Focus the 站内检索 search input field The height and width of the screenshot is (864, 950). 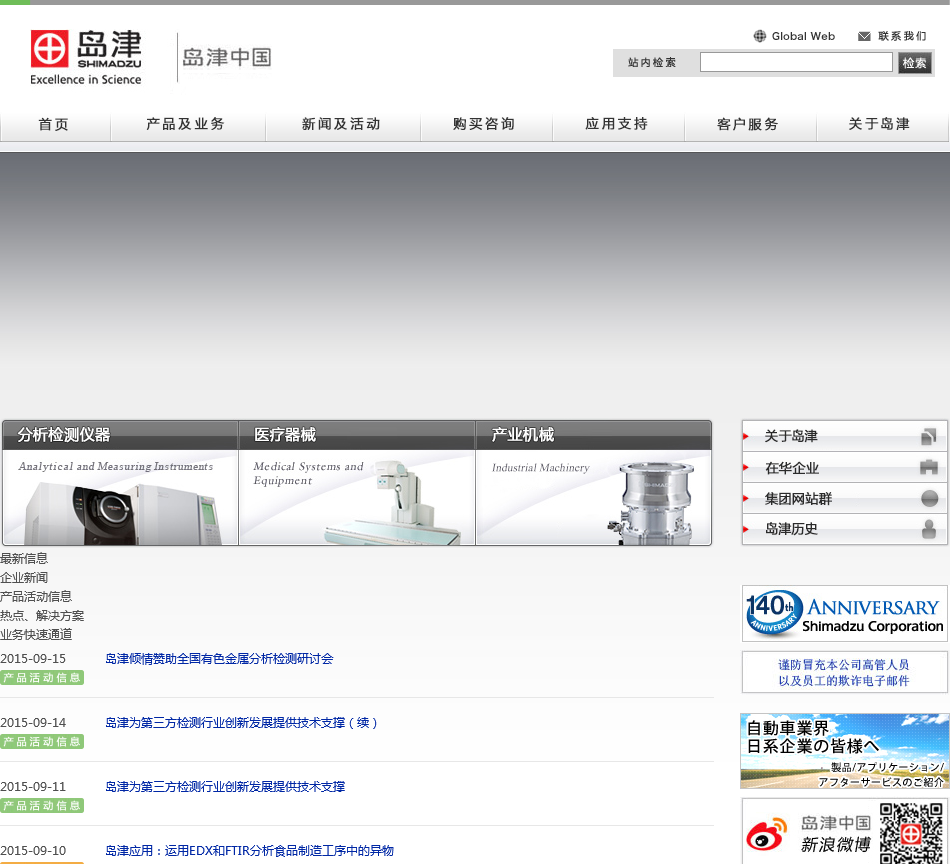pos(796,62)
